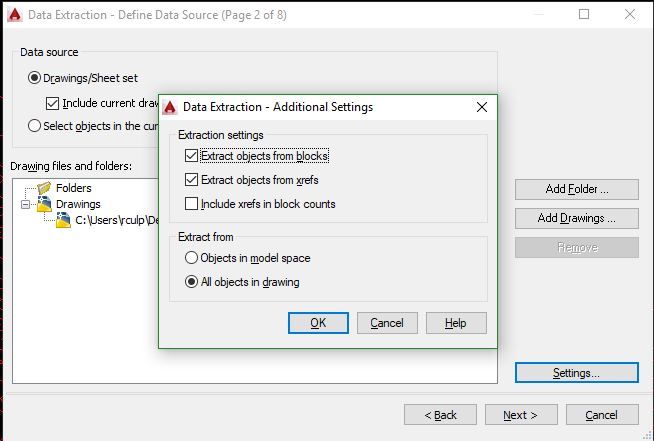Maximize the Data Extraction window

(x=584, y=15)
